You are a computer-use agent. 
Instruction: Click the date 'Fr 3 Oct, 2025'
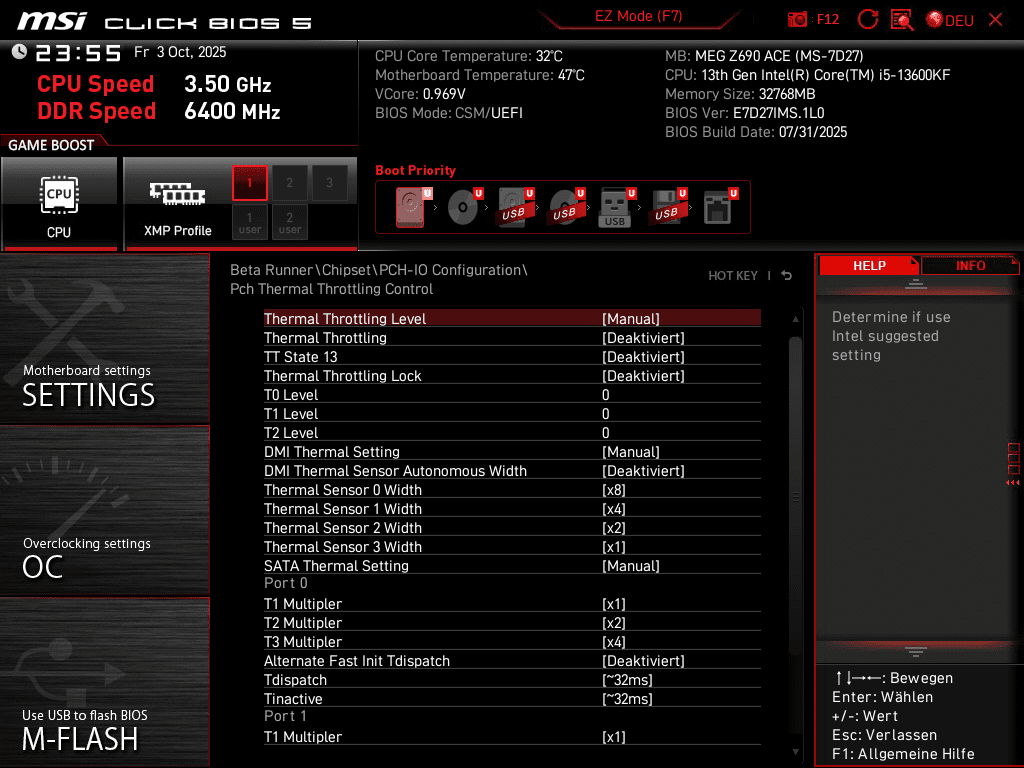180,52
